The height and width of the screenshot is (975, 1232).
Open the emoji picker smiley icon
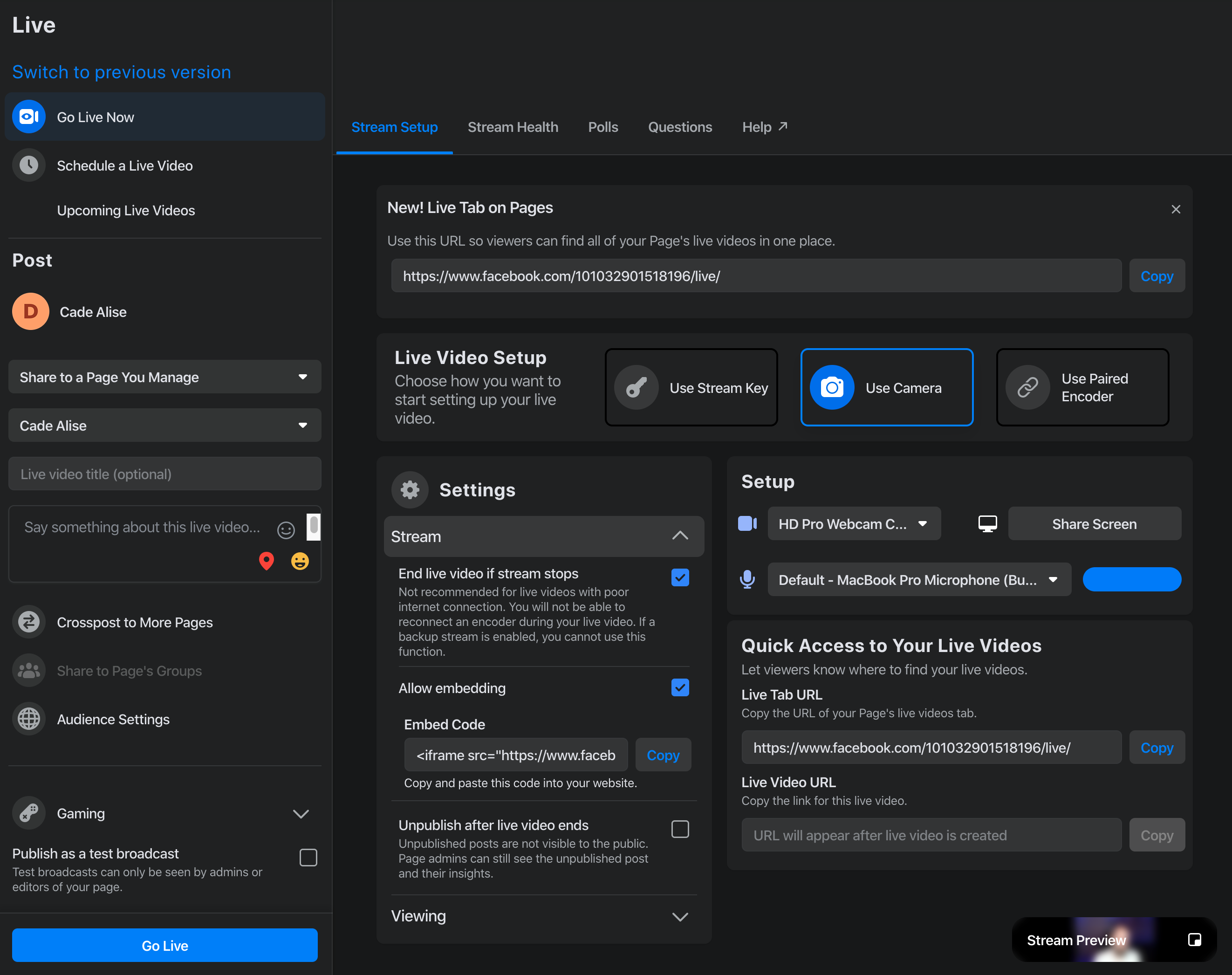click(x=286, y=530)
